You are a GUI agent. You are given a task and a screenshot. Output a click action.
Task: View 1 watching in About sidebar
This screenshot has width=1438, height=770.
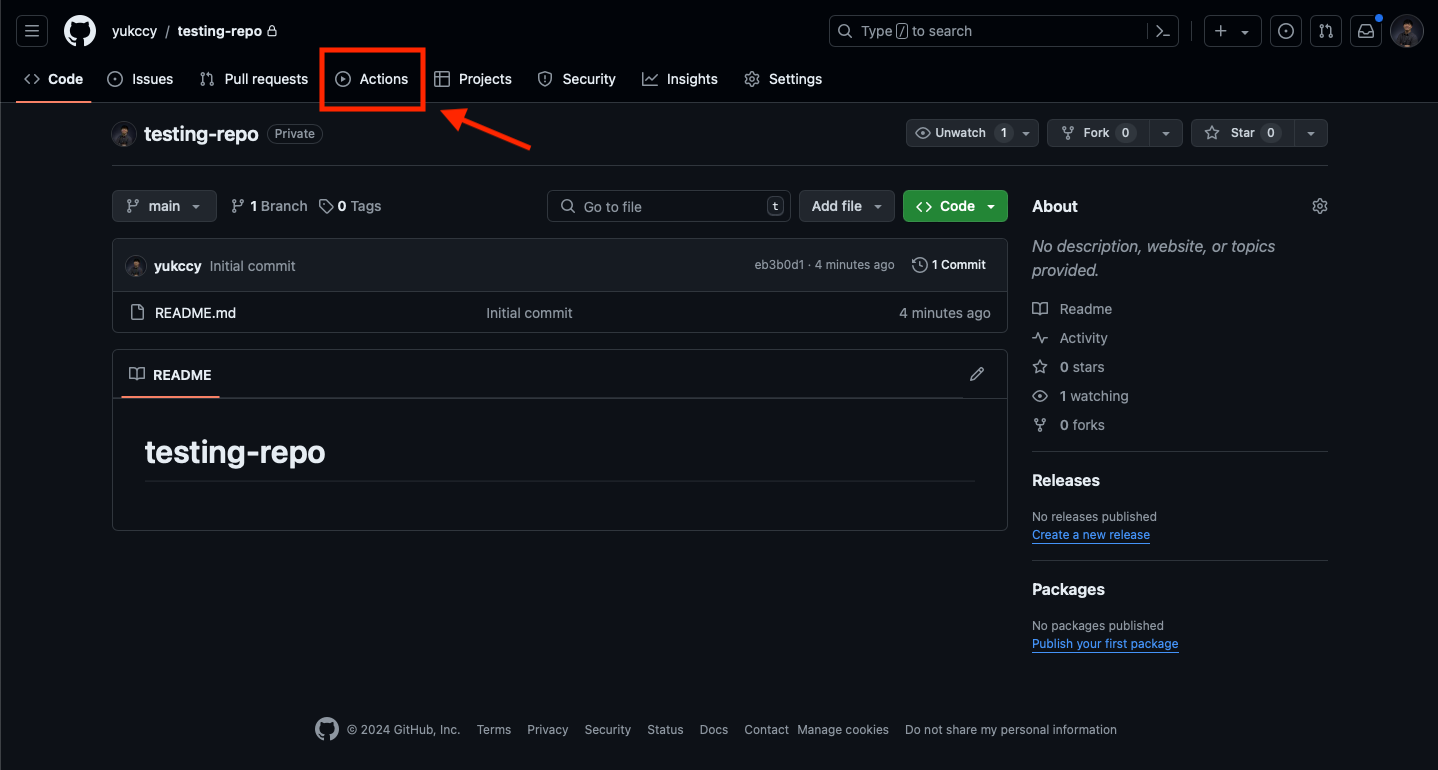(1080, 396)
